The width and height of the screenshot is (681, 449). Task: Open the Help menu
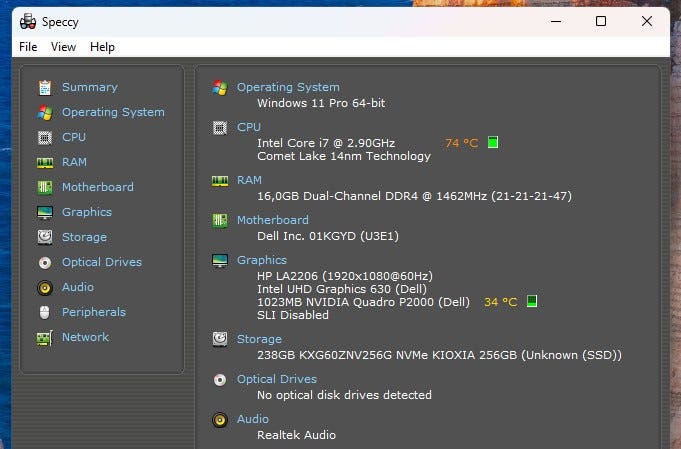point(102,47)
